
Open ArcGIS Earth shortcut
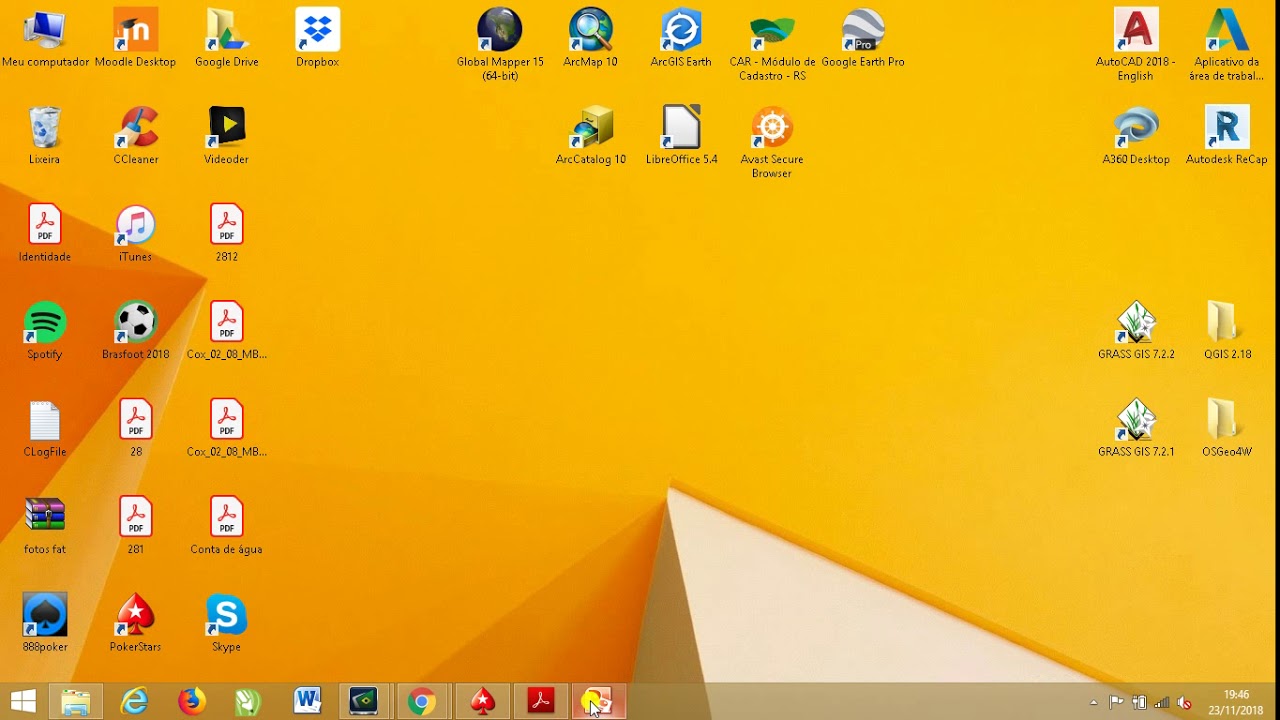pyautogui.click(x=681, y=38)
